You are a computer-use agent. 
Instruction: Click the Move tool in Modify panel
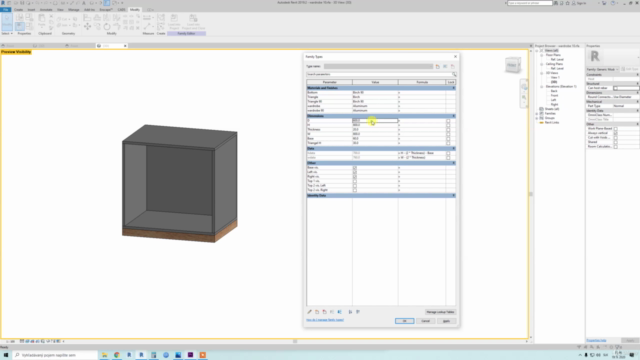coord(87,27)
